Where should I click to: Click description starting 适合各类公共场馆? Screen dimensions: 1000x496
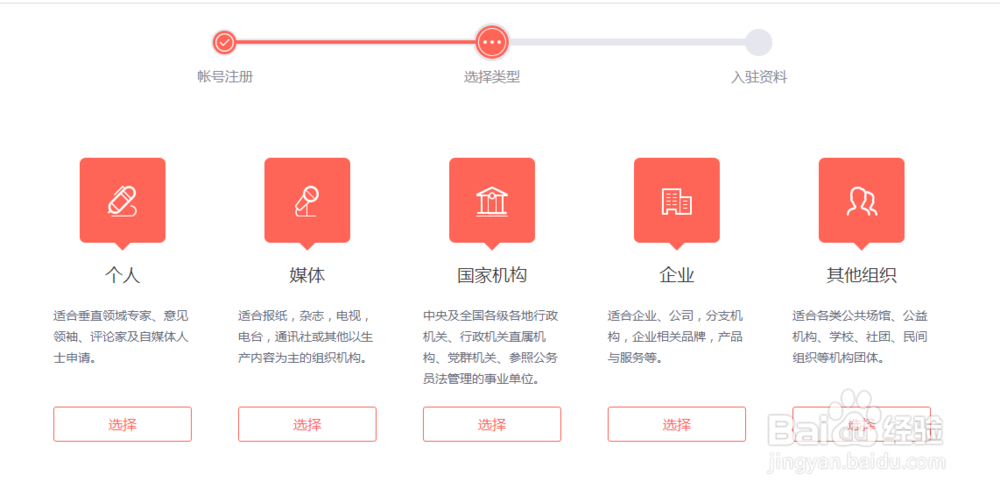click(x=860, y=337)
